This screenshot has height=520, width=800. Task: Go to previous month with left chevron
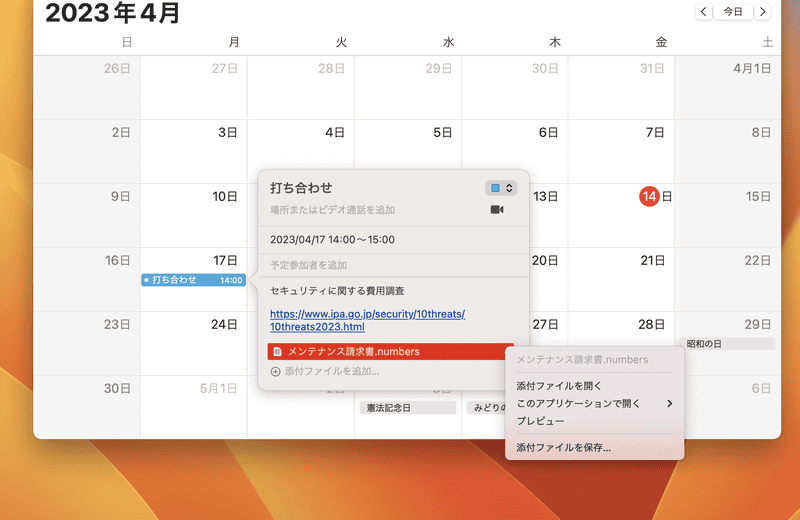point(704,12)
